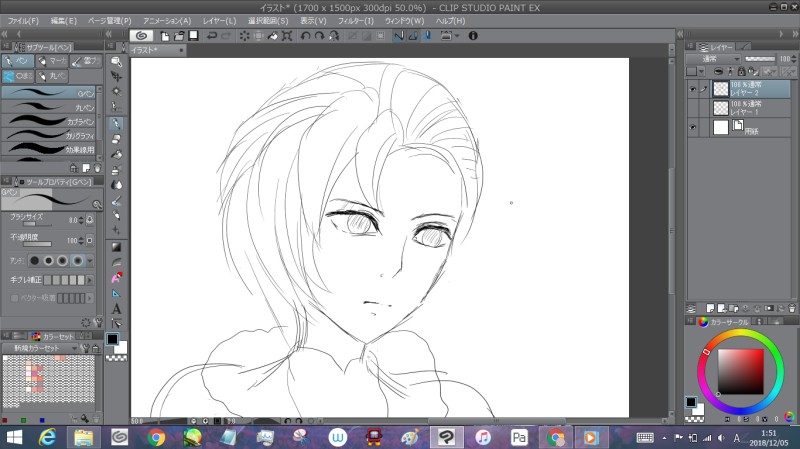Expand anti-aliasing options dropdown arrow
The image size is (800, 449).
pos(90,261)
